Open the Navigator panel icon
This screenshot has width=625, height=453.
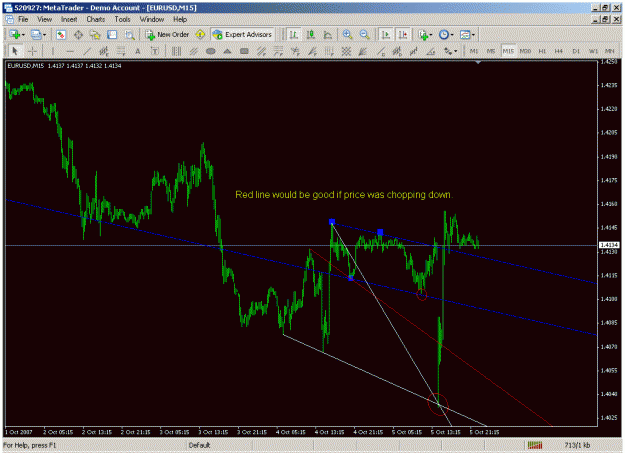pyautogui.click(x=95, y=35)
